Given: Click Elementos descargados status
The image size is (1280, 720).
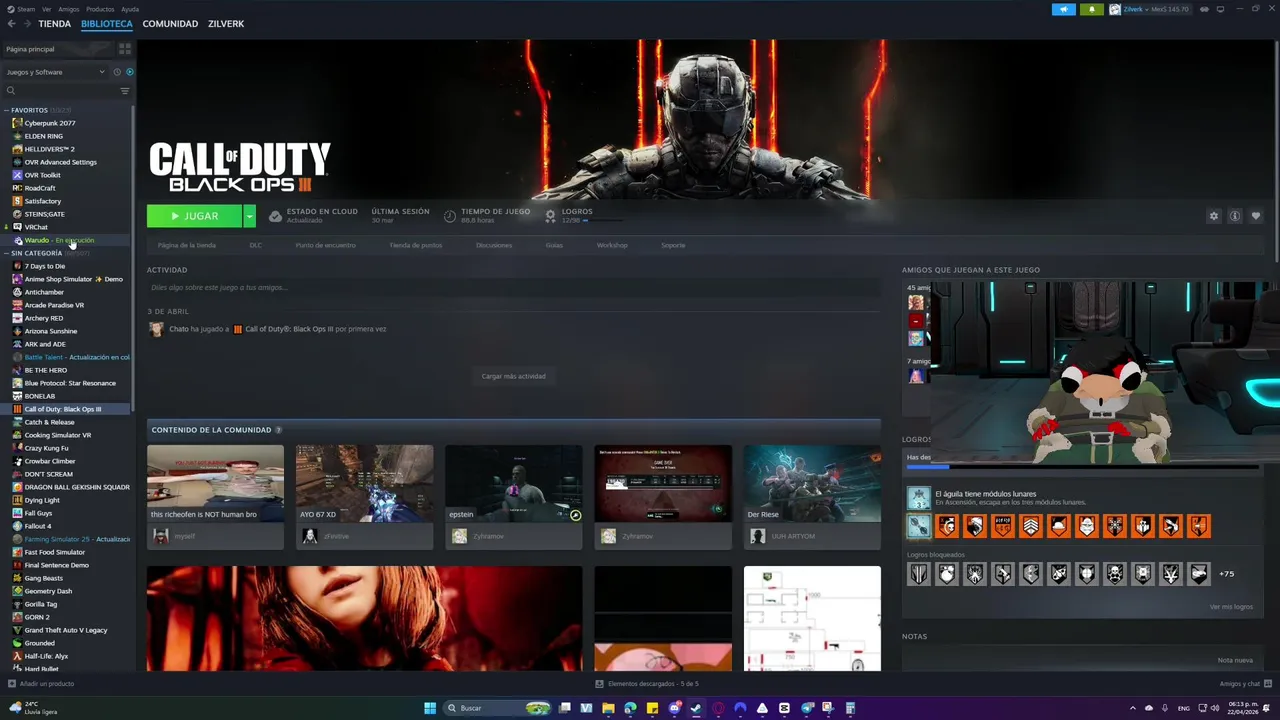Looking at the screenshot, I should point(647,684).
